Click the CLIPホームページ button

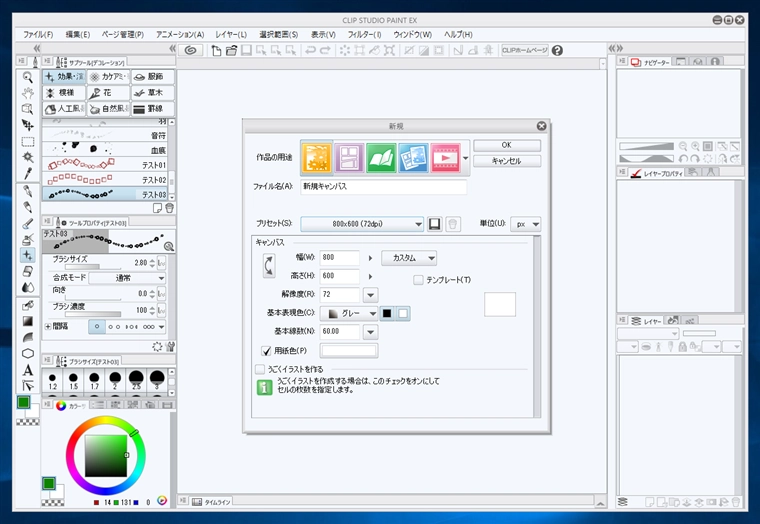(524, 50)
